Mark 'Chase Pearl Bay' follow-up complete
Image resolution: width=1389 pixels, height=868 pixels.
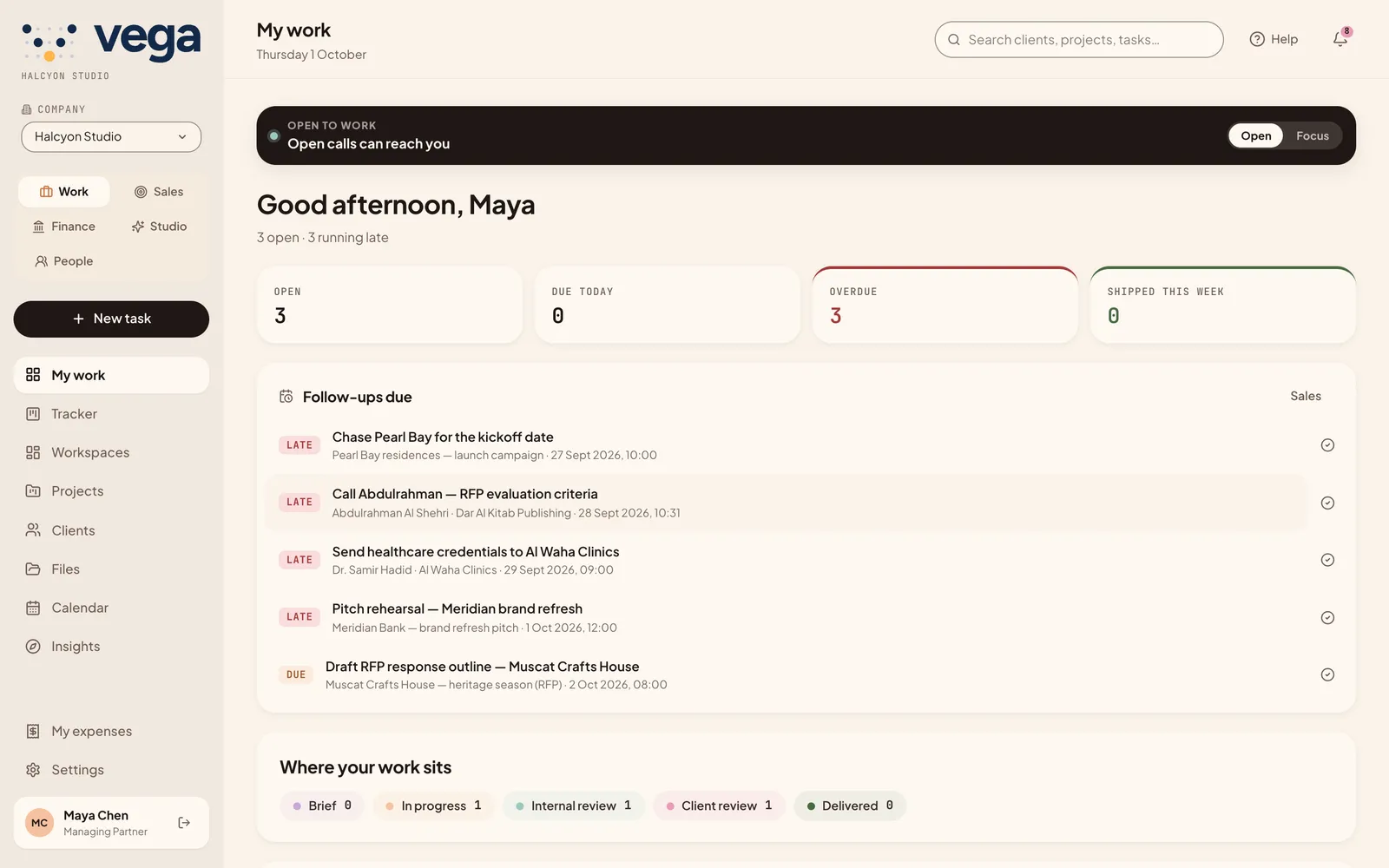click(x=1327, y=445)
